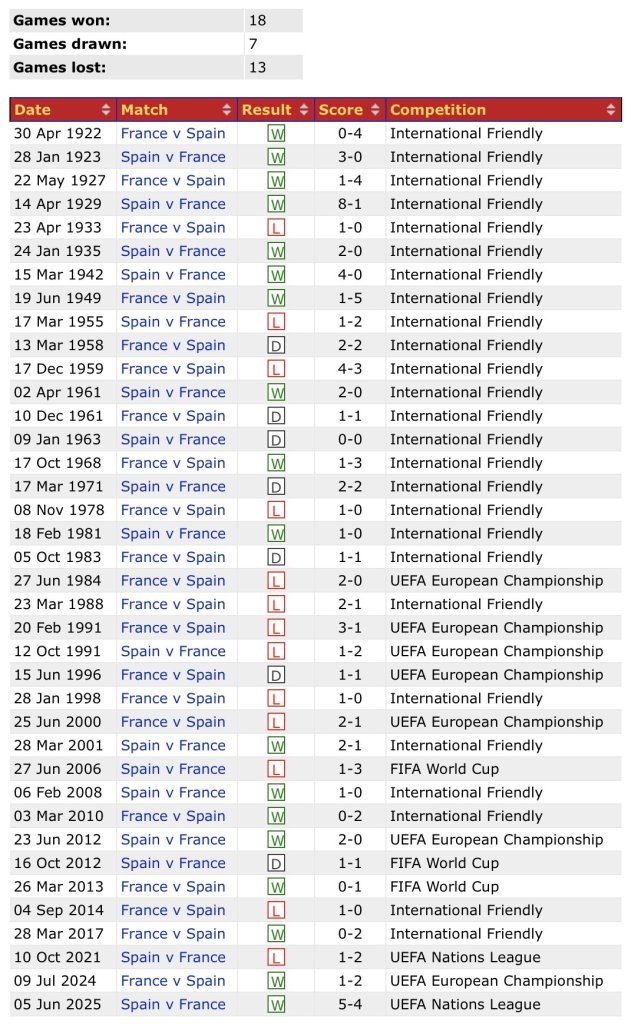The height and width of the screenshot is (1024, 631).
Task: Open Spain v France match from 05 Jun 2025
Action: coord(173,1004)
